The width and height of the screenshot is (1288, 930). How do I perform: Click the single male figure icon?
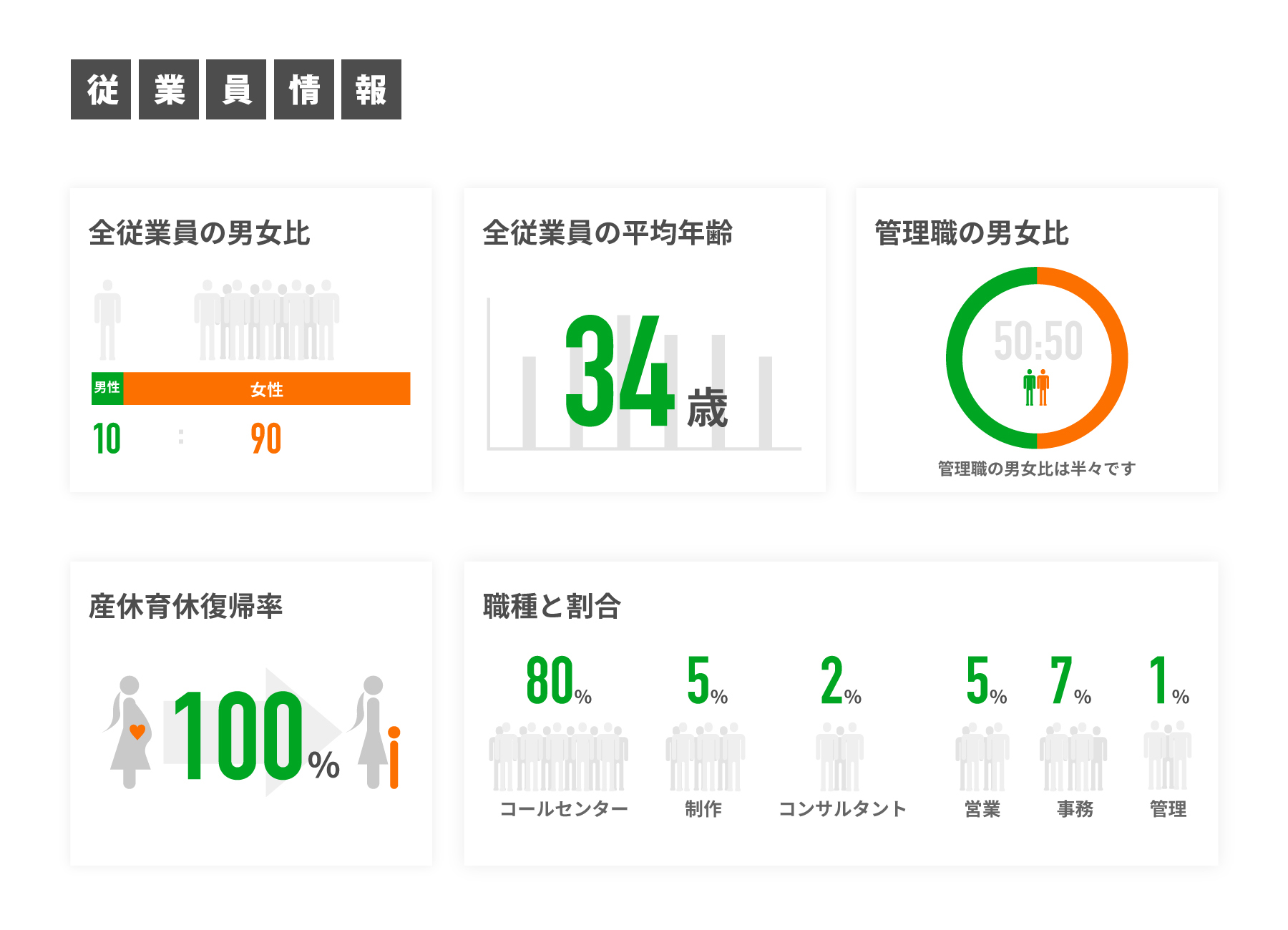[x=107, y=320]
